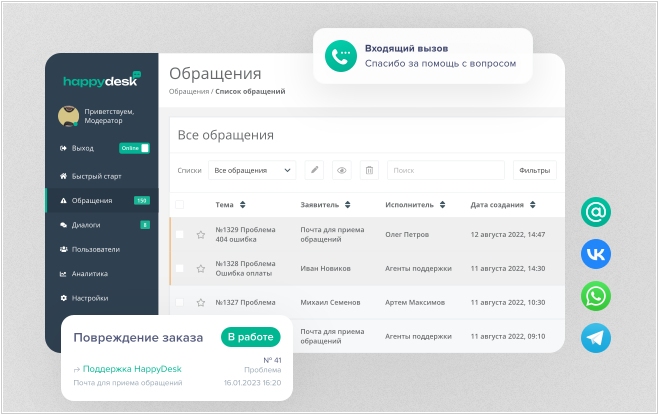Star ticket №1327 Проблема
The width and height of the screenshot is (658, 414).
pyautogui.click(x=201, y=302)
